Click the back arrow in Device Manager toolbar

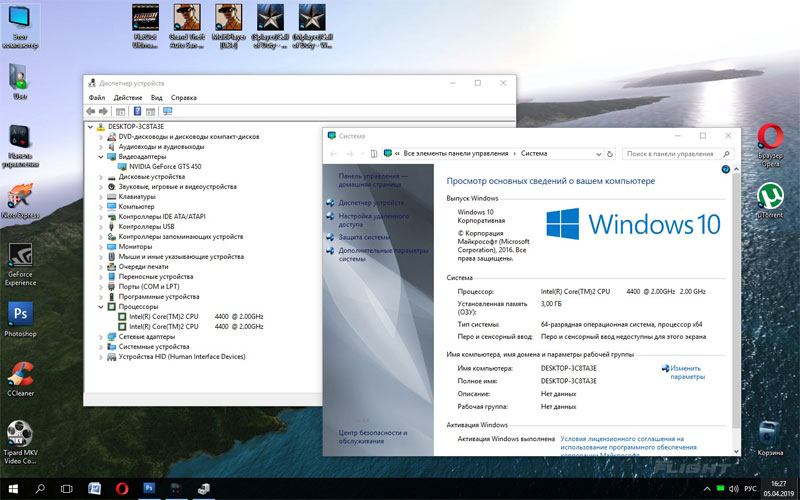[x=91, y=111]
